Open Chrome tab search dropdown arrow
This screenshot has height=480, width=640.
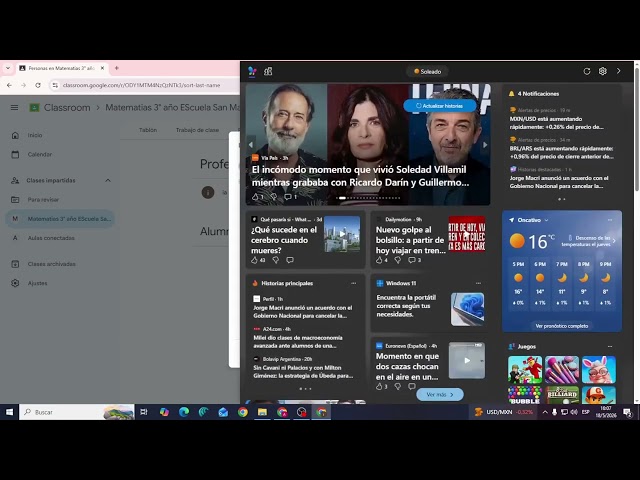tap(8, 68)
